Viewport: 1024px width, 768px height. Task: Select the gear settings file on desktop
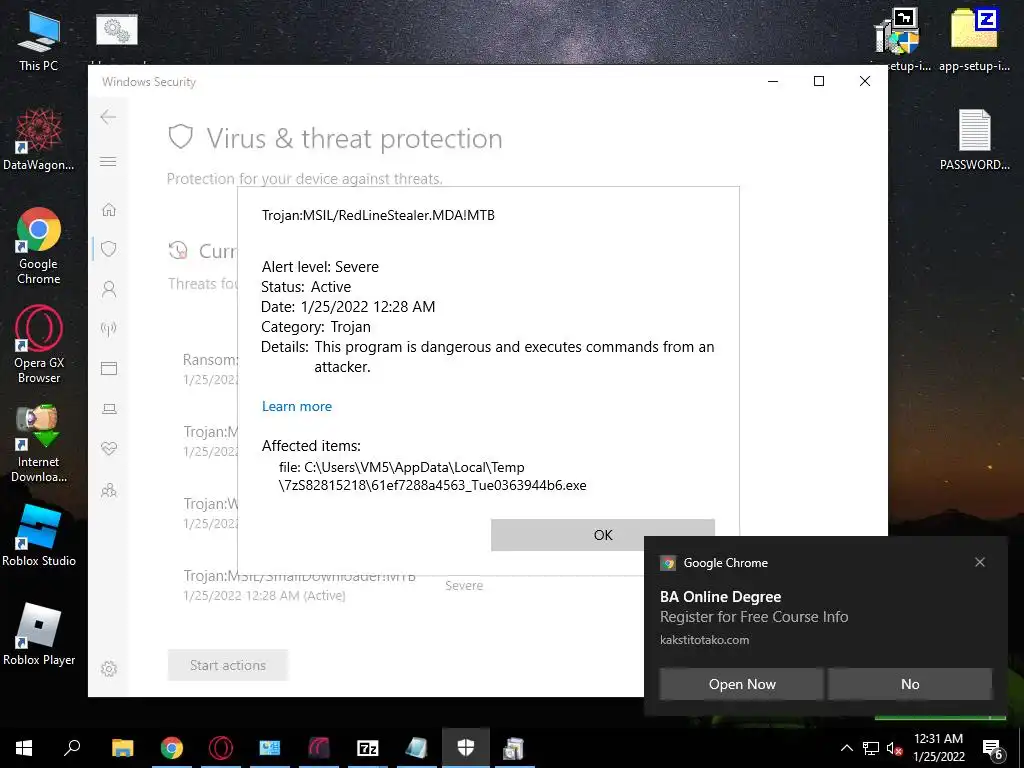tap(117, 30)
